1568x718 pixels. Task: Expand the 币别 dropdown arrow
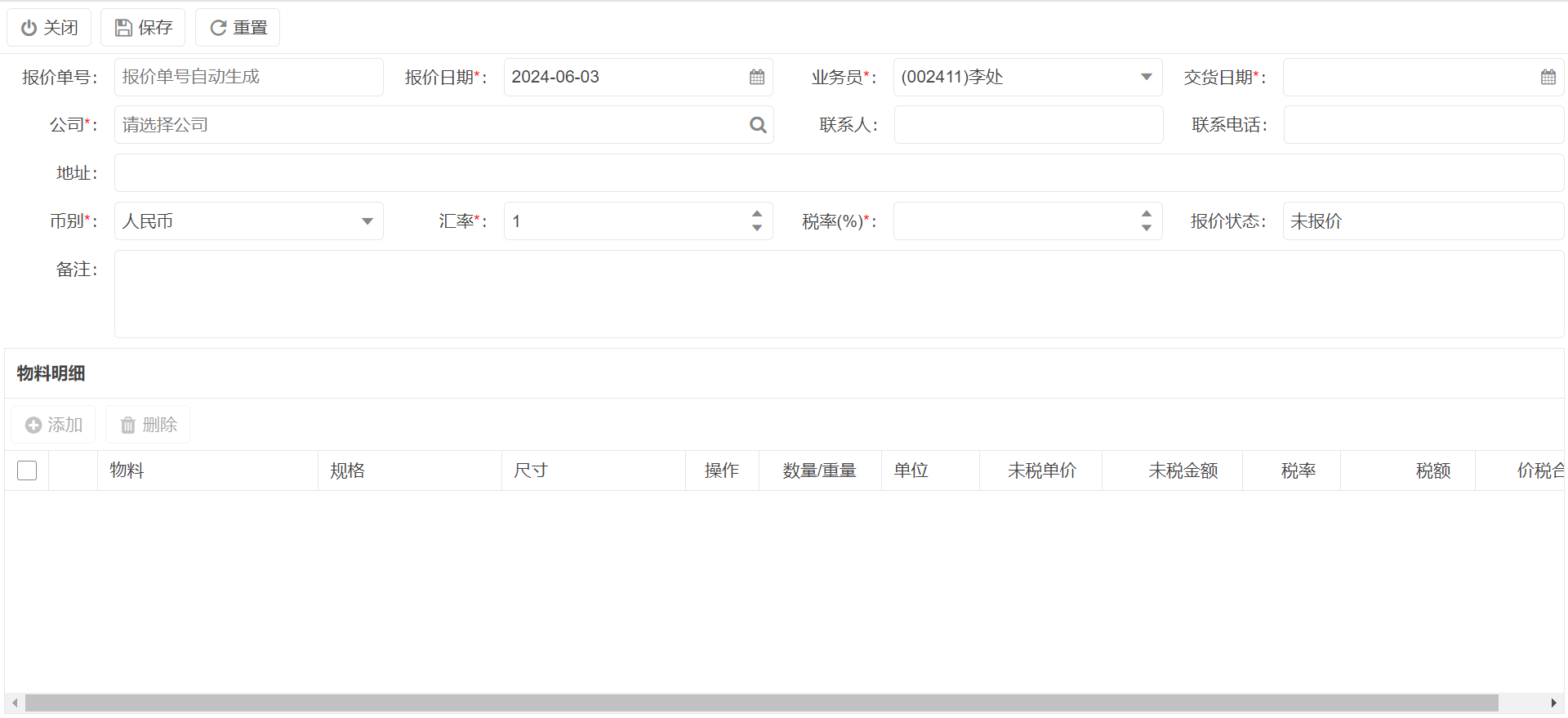367,221
